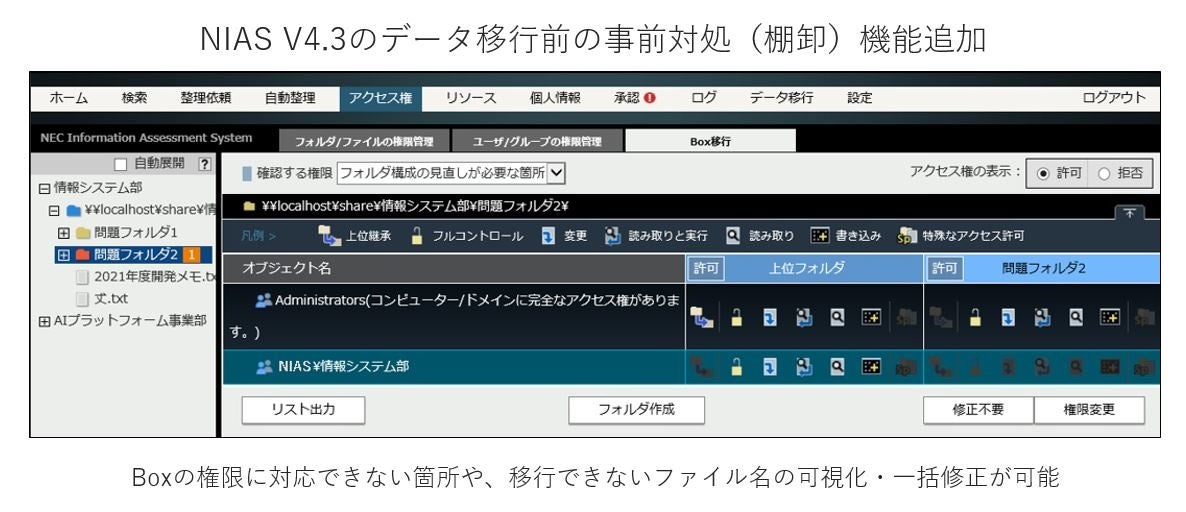The image size is (1186, 512).
Task: Click NIAS¥情報システム部 full control lock under 上位フォルダ
Action: pyautogui.click(x=736, y=368)
